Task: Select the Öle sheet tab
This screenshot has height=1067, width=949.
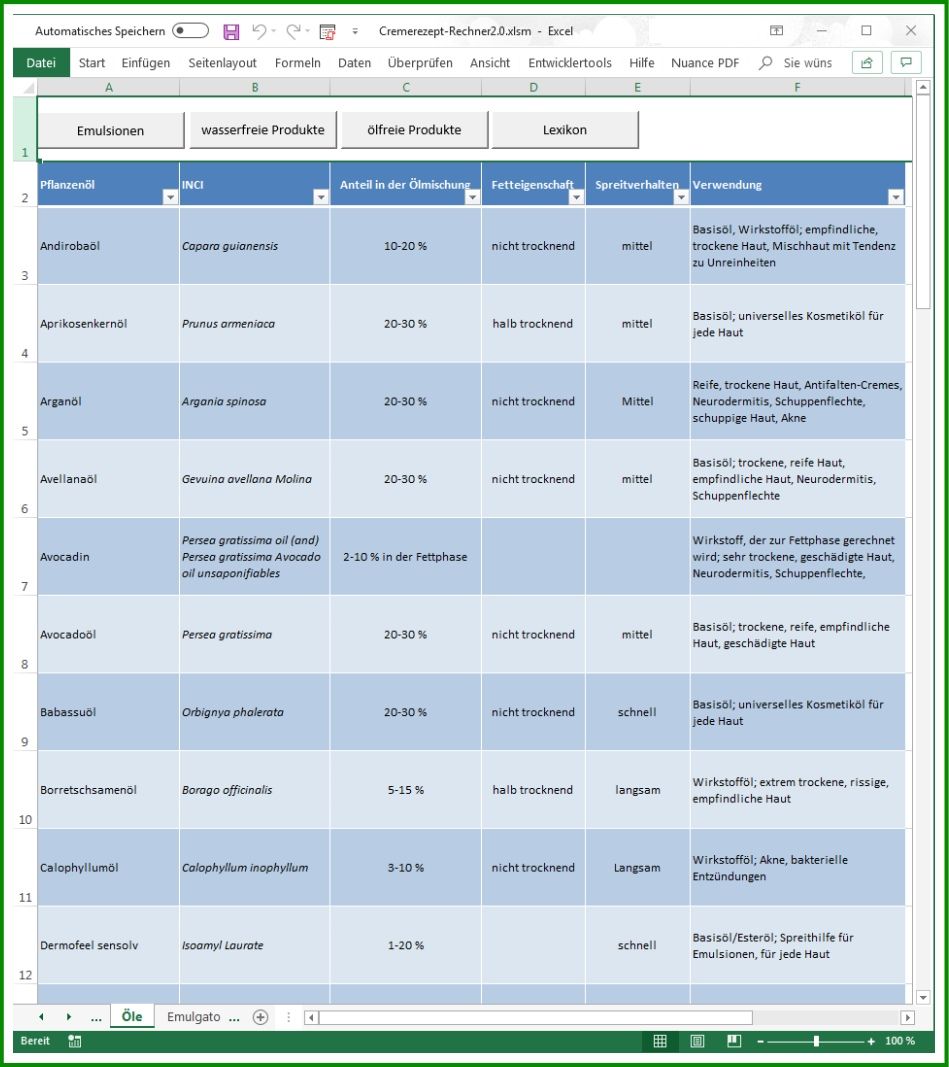Action: 132,1017
